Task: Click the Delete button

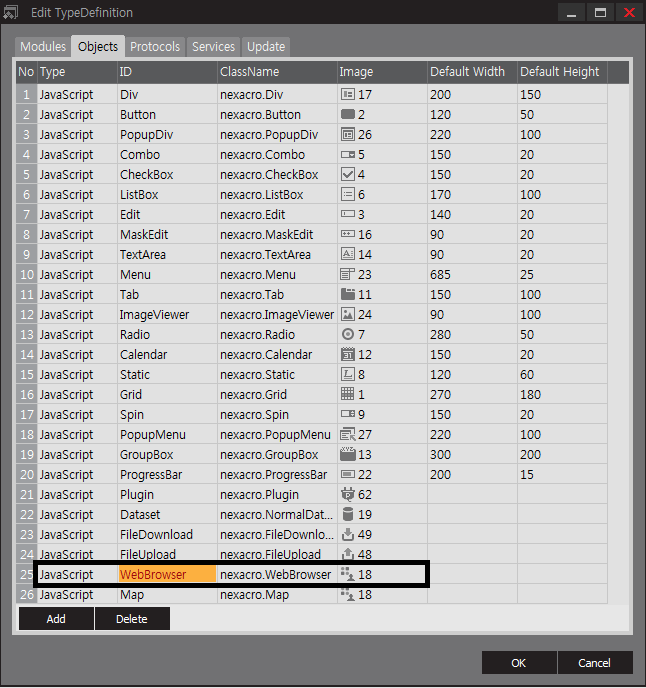Action: (x=132, y=619)
